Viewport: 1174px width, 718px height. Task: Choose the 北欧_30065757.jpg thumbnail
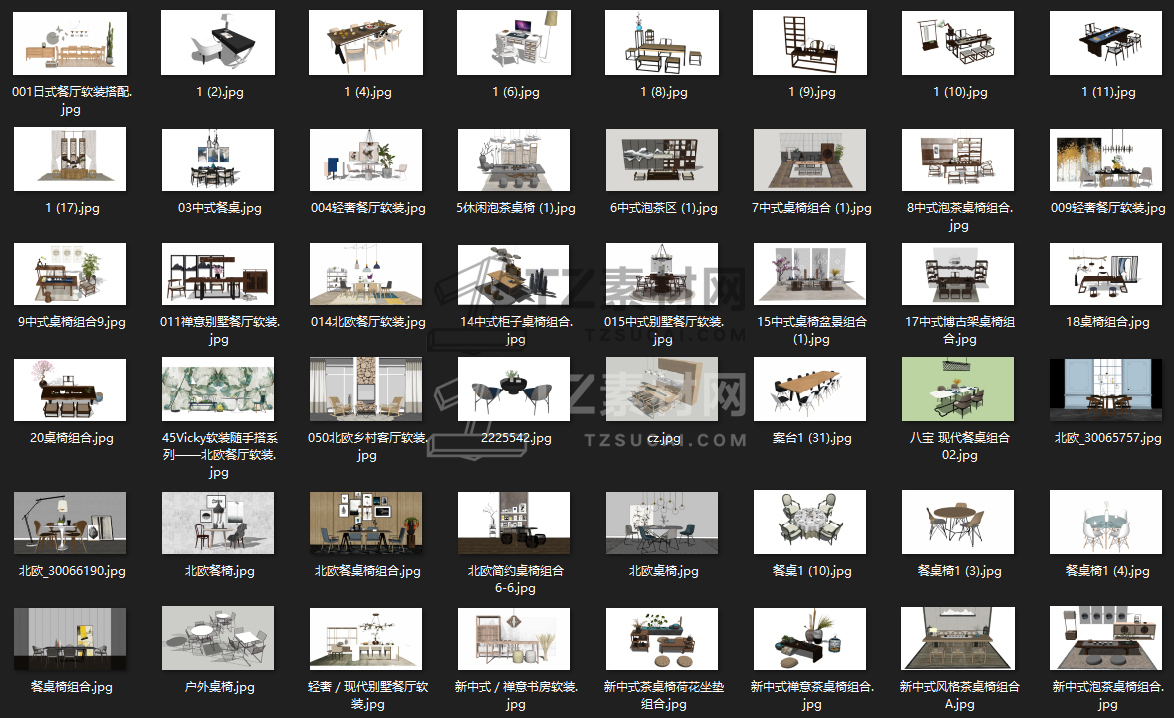[x=1107, y=389]
